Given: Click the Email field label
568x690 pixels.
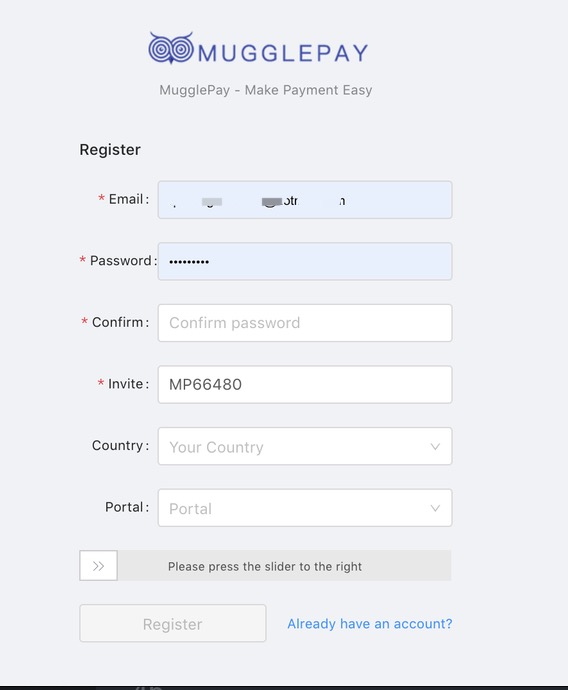Looking at the screenshot, I should coord(124,199).
